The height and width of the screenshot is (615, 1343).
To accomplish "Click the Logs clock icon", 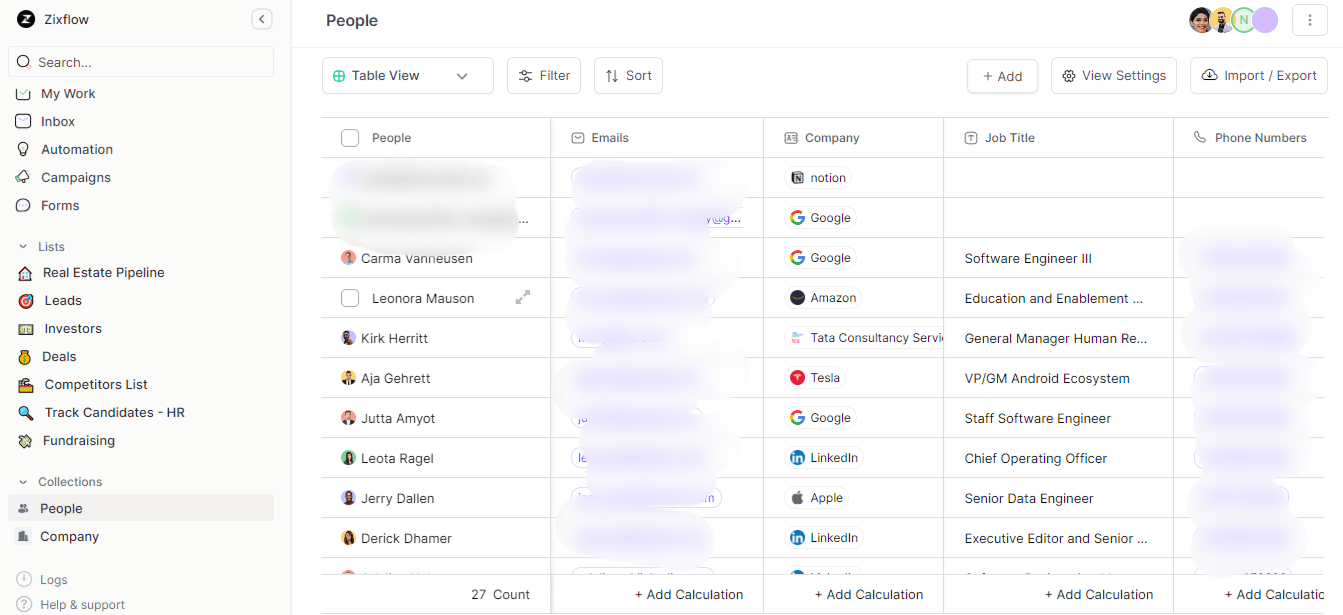I will (24, 579).
